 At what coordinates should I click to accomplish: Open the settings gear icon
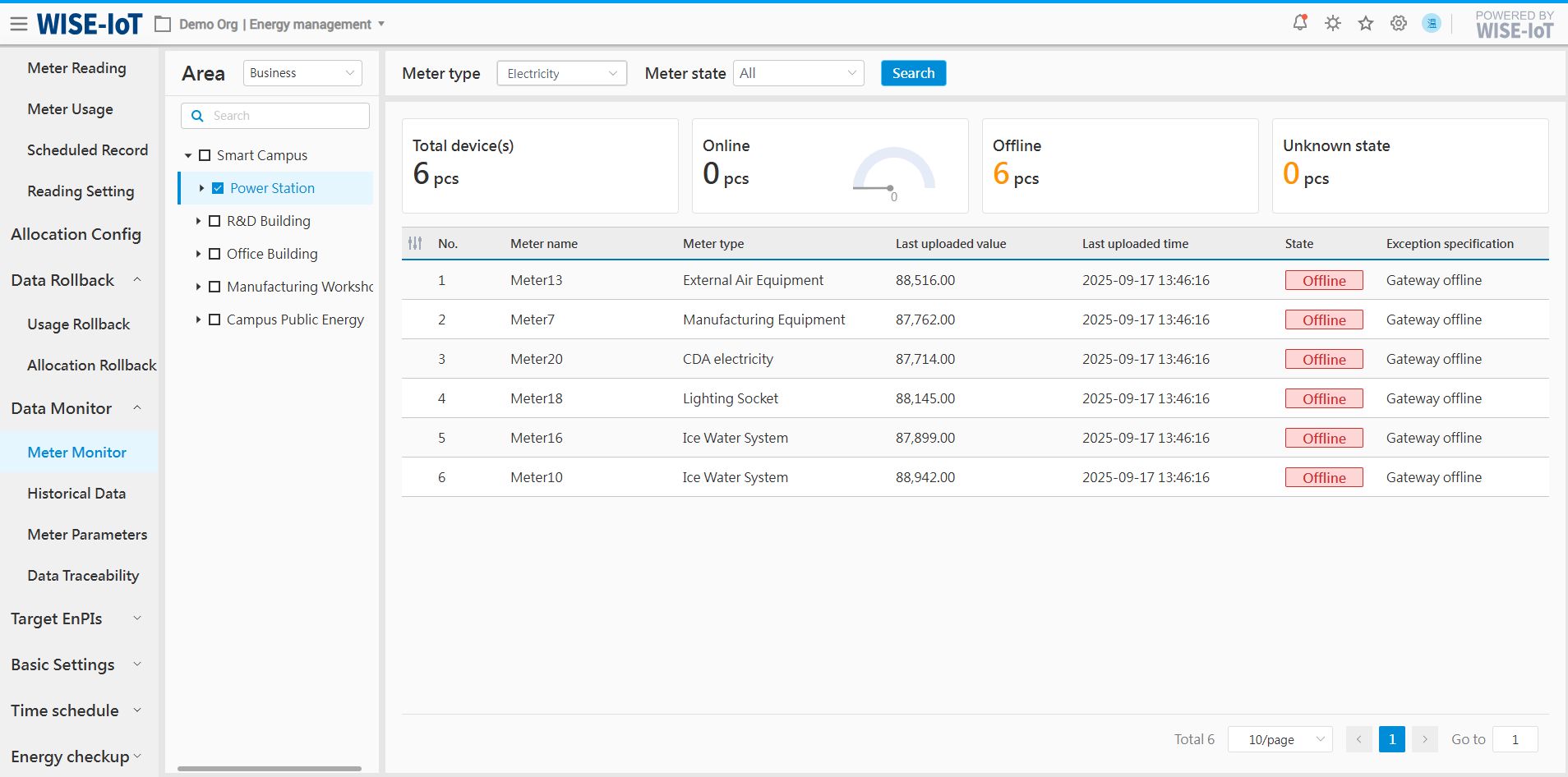tap(1399, 23)
